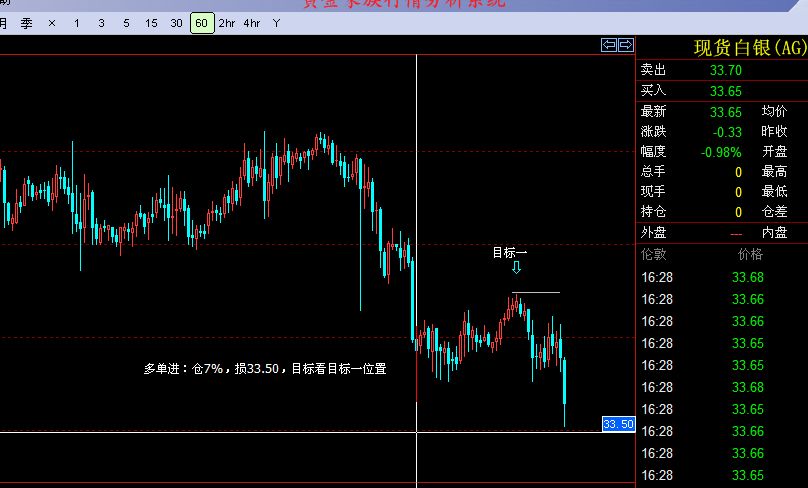Click the 目标一 annotation label

(x=510, y=253)
